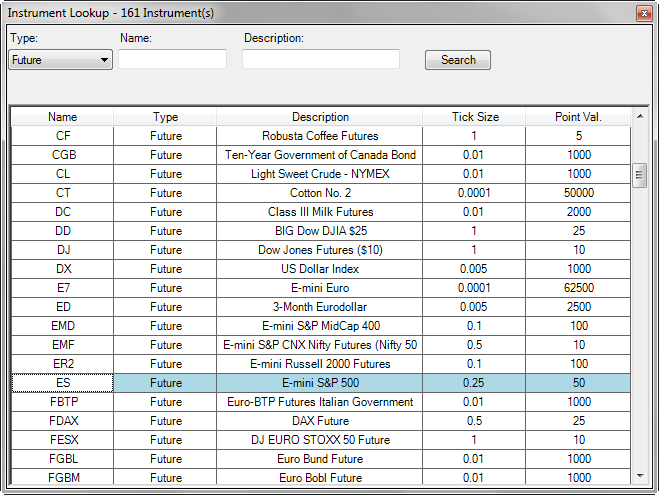Screen dimensions: 659x495
Task: Select the CGB instrument name cell
Action: [x=63, y=155]
